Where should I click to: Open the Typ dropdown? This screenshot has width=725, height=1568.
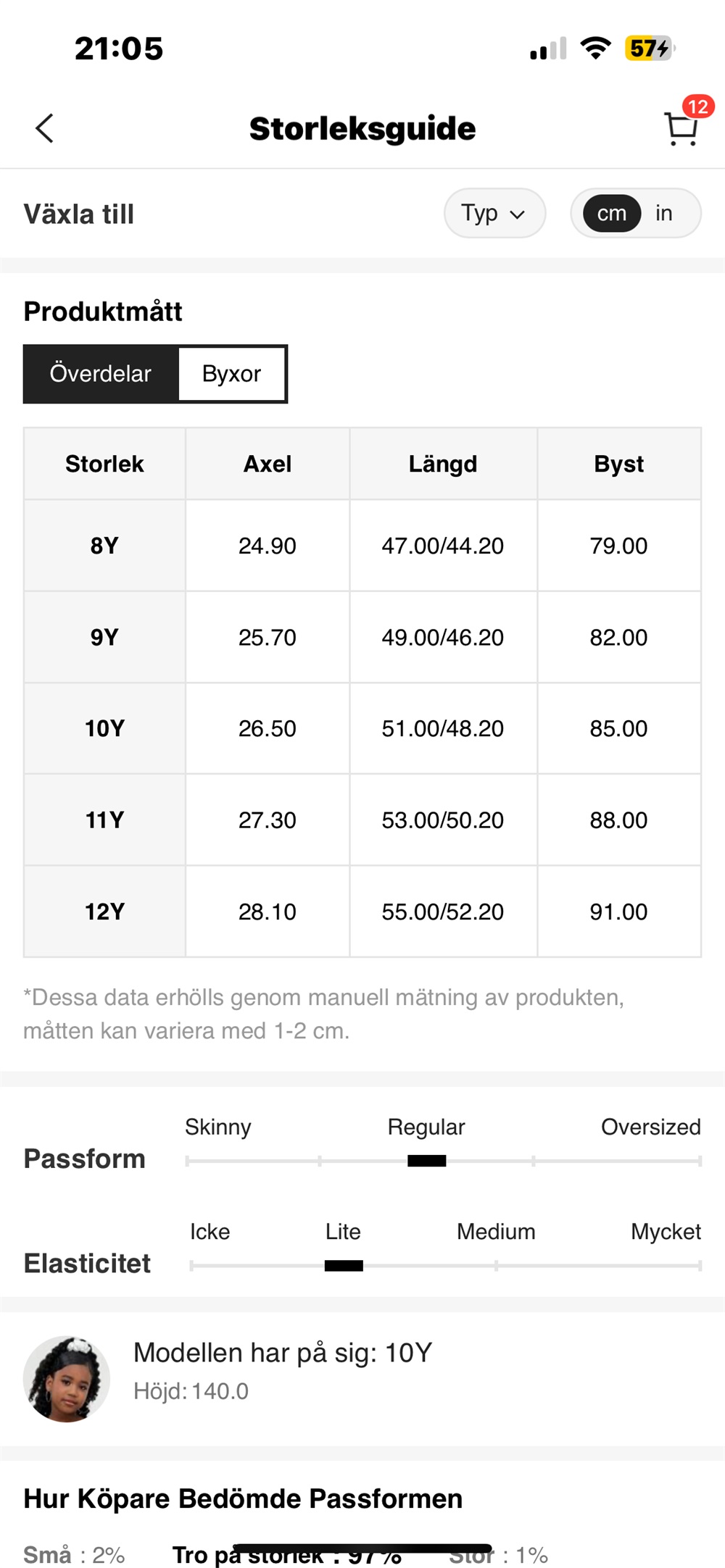pyautogui.click(x=494, y=213)
